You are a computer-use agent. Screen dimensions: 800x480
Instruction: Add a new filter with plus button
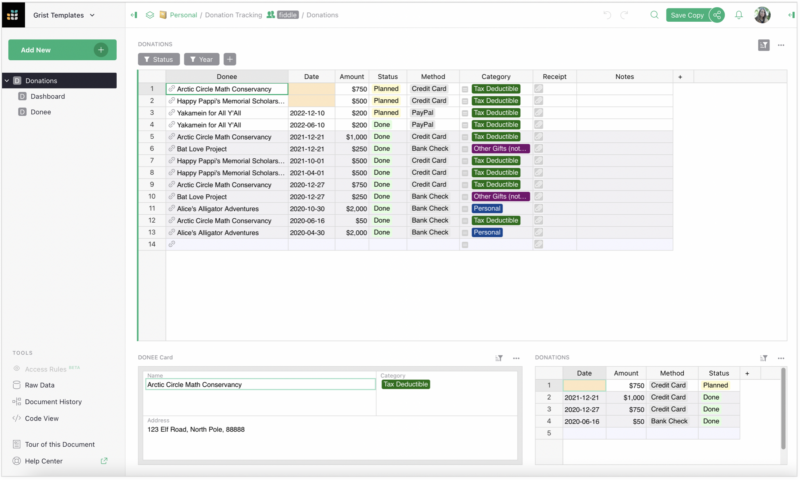click(x=230, y=60)
